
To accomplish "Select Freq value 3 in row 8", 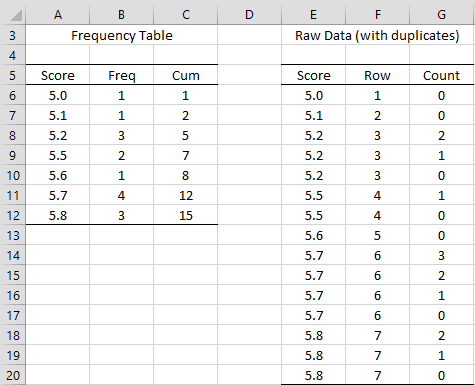I will 121,135.
